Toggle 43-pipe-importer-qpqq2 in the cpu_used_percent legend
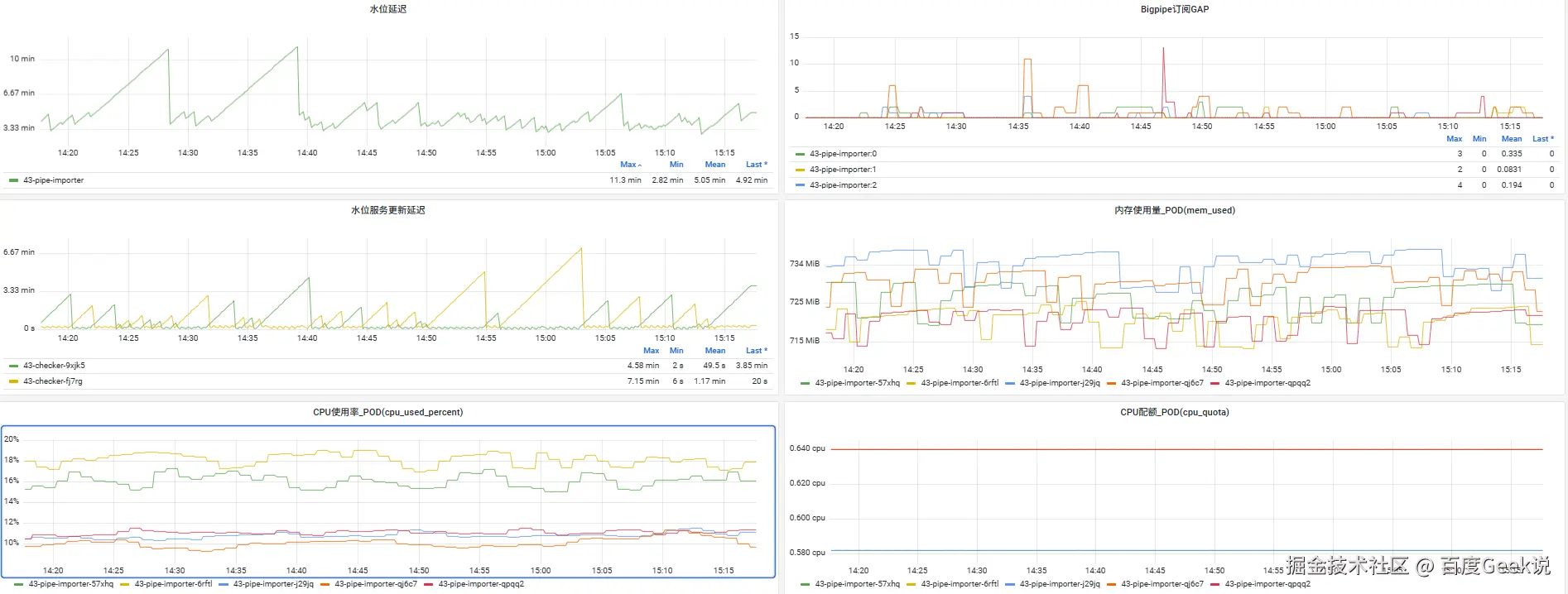 481,584
